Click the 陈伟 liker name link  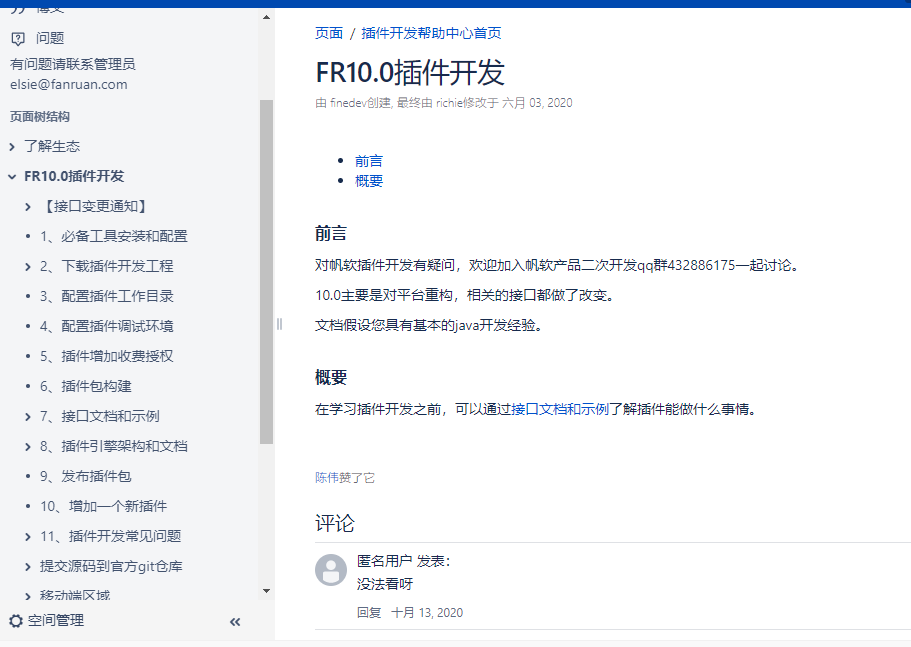pyautogui.click(x=327, y=478)
